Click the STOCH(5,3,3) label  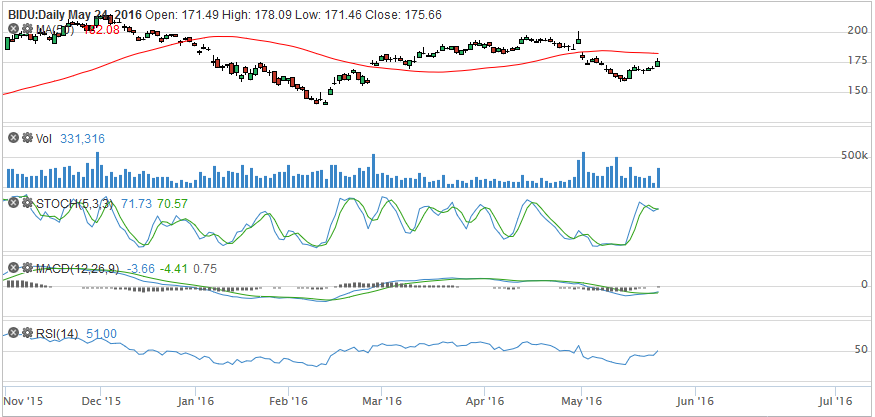(x=74, y=204)
